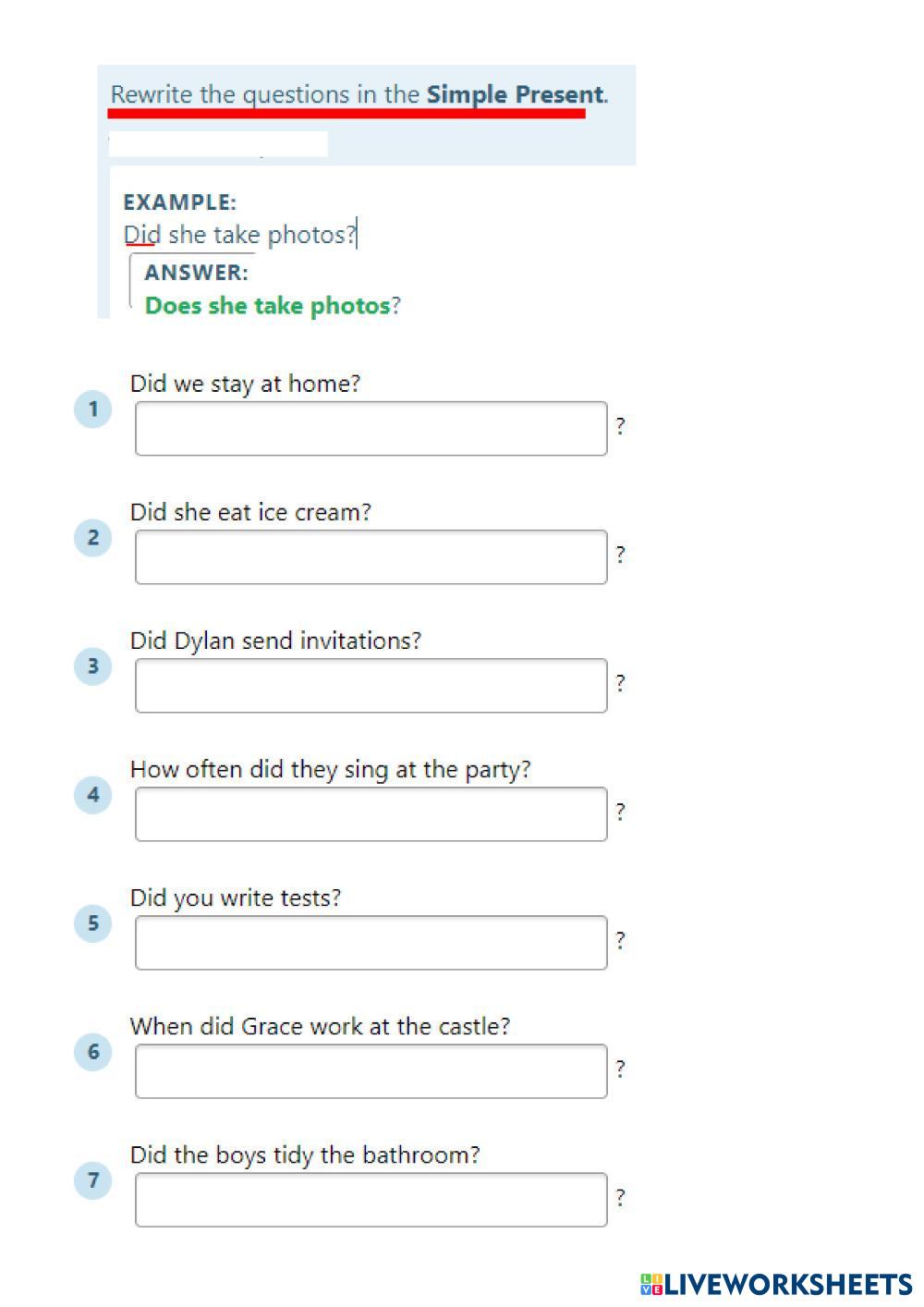
Task: Focus the answer field for question 4
Action: pyautogui.click(x=371, y=814)
